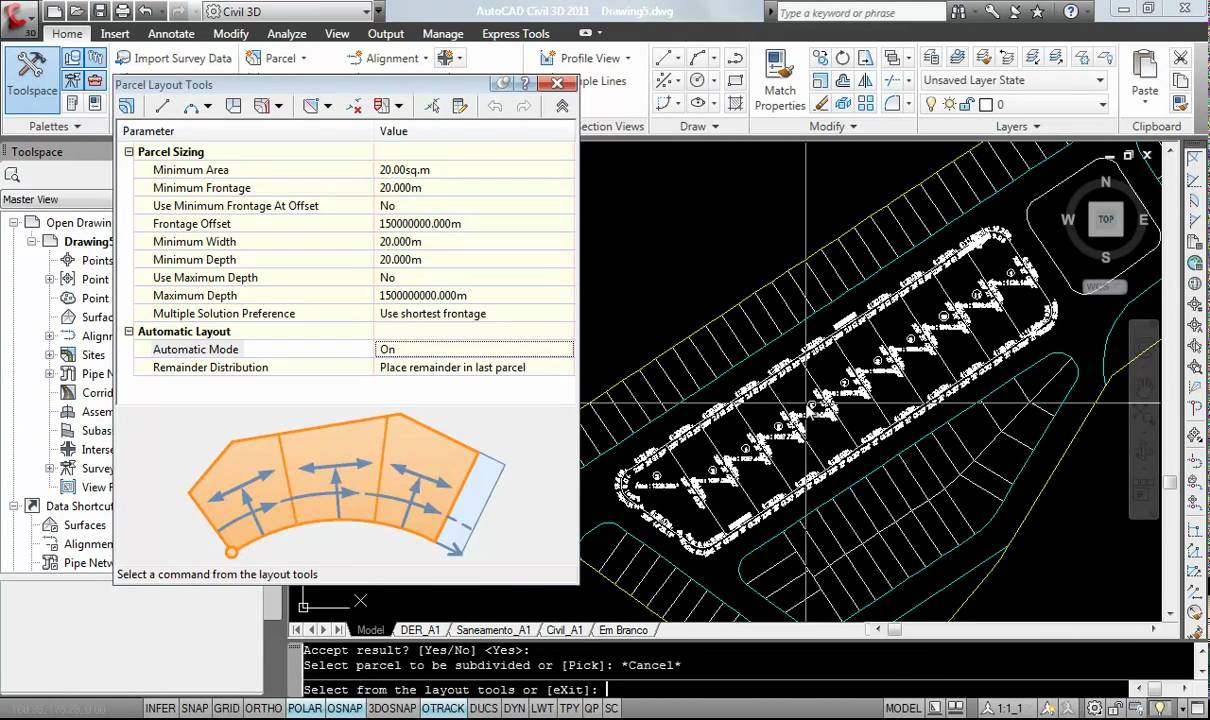Open the Unsaved Layer State dropdown

point(1014,80)
